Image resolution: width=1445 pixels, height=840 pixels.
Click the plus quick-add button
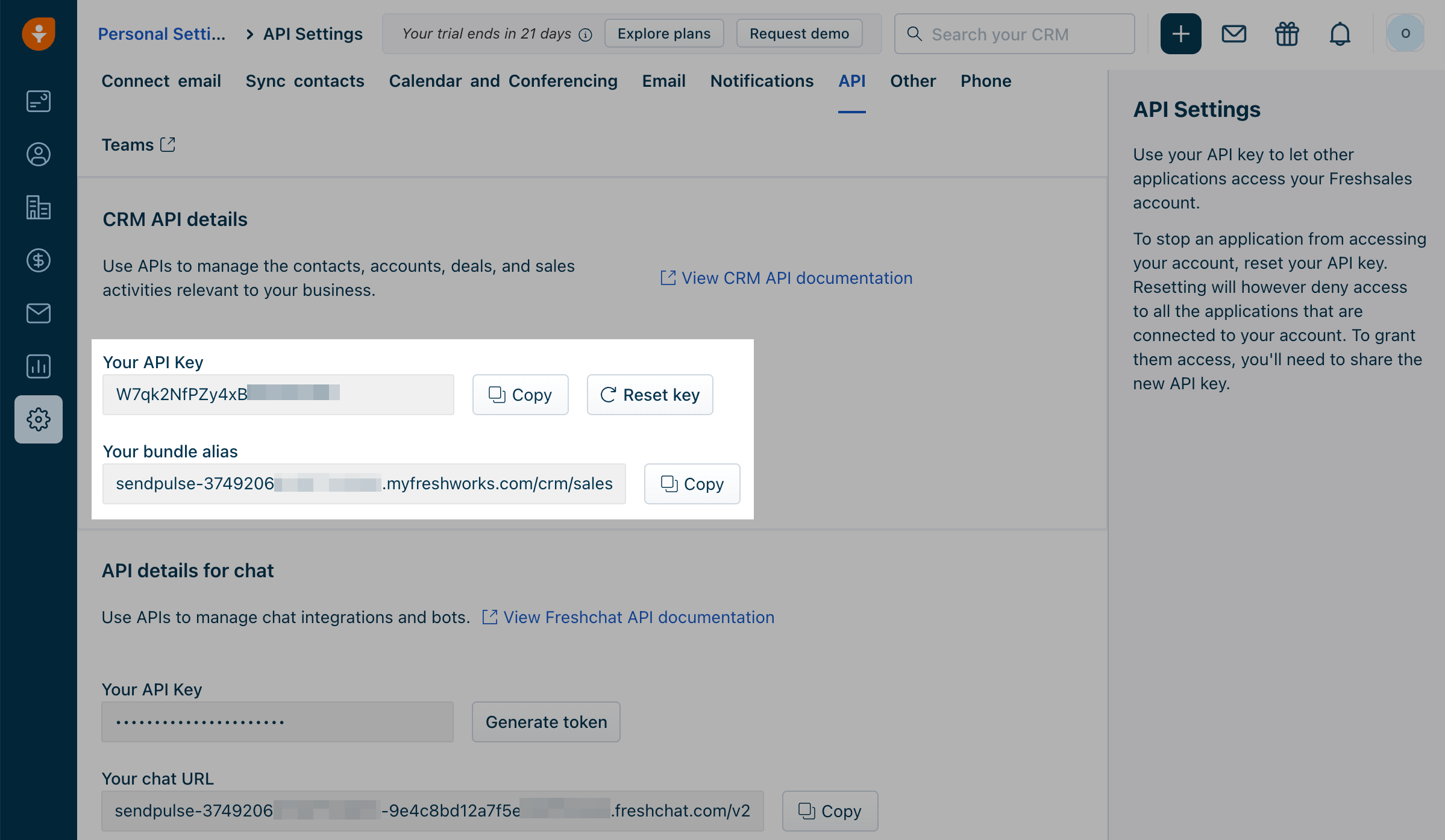coord(1180,34)
